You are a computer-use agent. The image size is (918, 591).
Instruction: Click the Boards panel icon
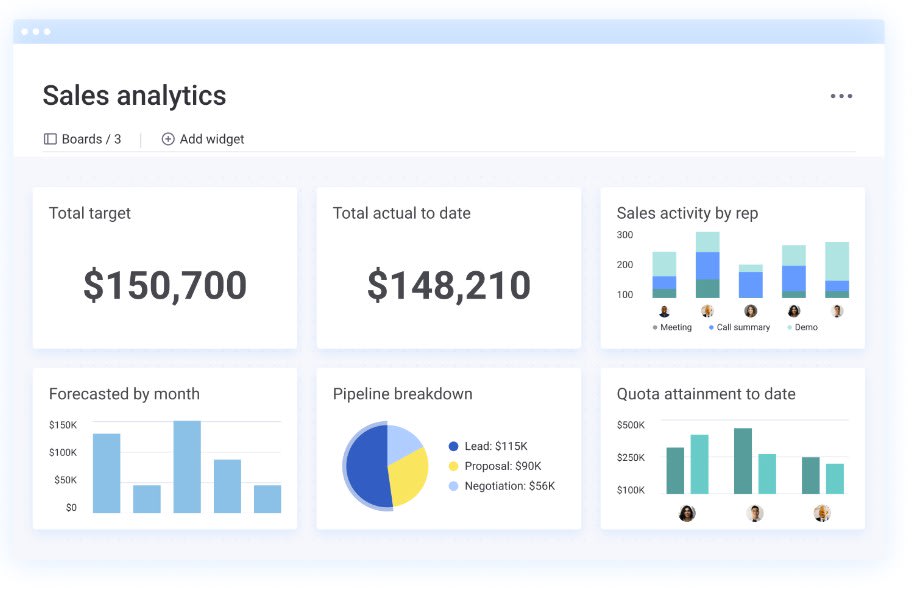50,139
